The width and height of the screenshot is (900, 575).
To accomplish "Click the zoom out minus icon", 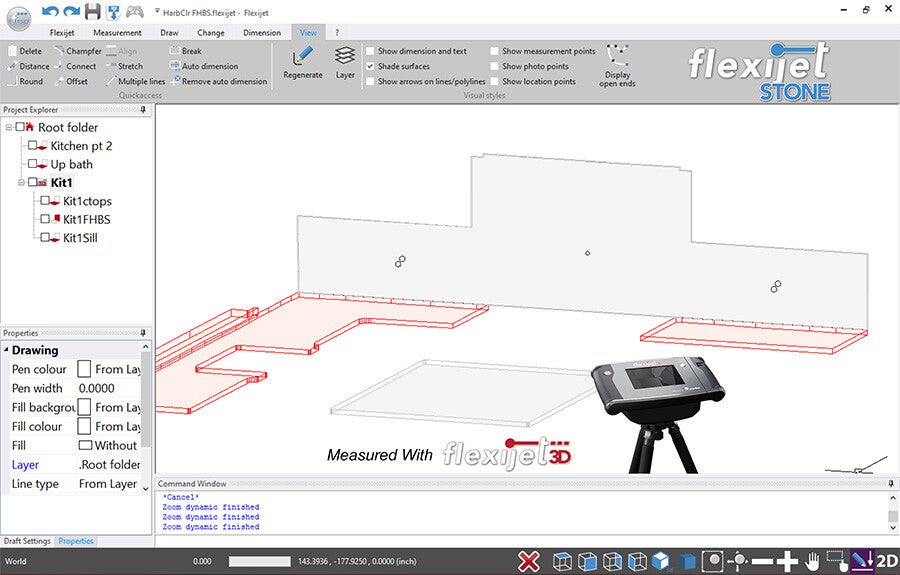I will [x=762, y=561].
